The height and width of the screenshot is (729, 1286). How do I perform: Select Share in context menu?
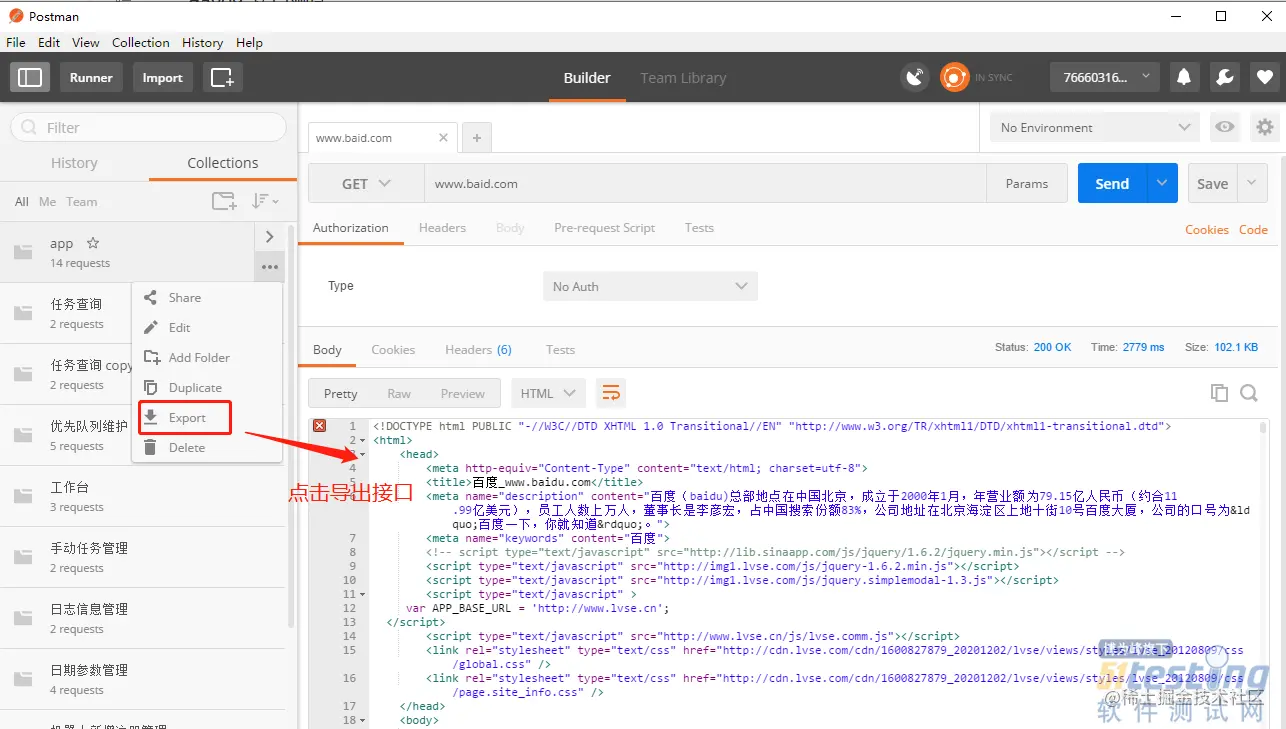pos(207,297)
